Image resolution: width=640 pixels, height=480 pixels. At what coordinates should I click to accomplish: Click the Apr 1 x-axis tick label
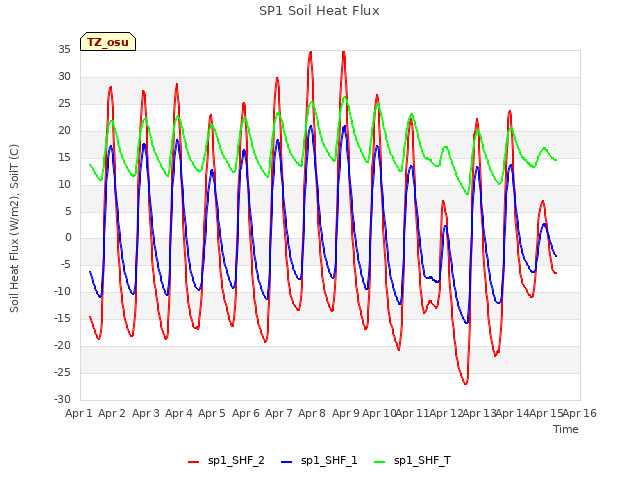79,413
